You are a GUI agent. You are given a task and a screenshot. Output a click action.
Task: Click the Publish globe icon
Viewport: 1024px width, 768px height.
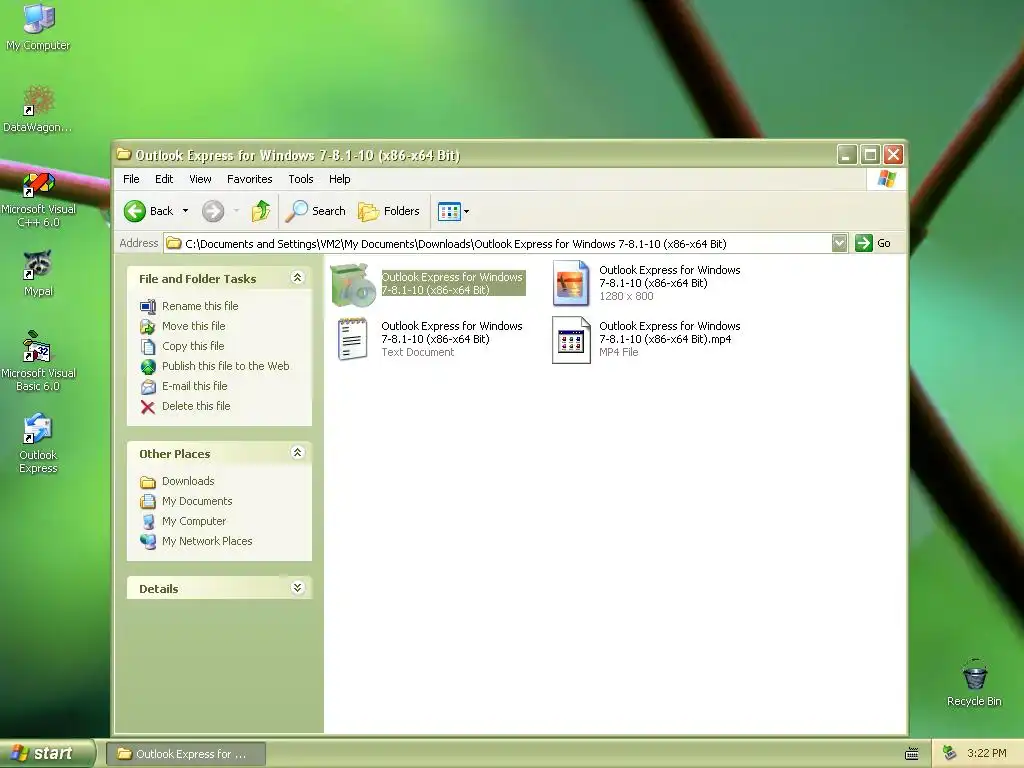coord(148,366)
